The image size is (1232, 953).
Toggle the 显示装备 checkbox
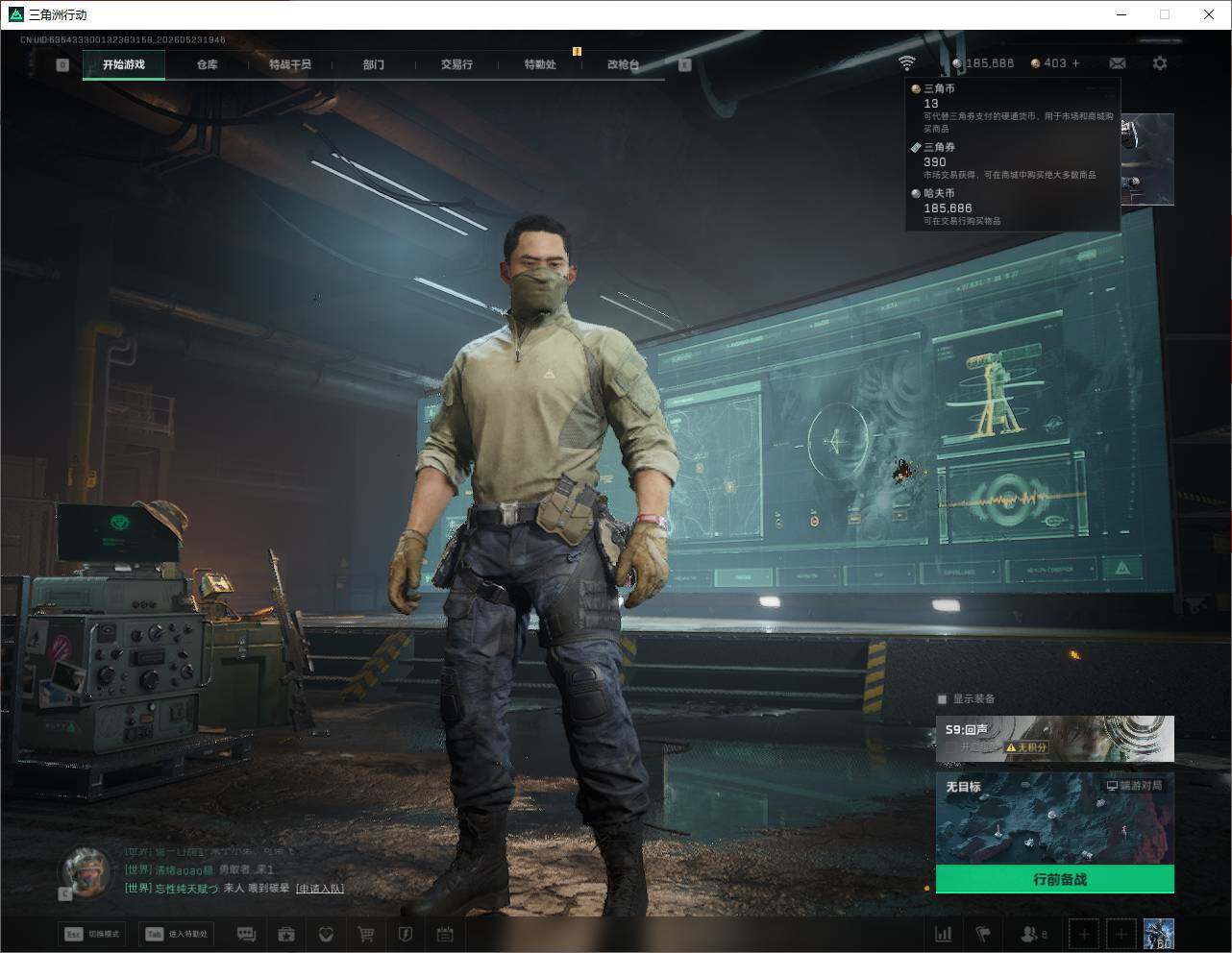point(943,699)
